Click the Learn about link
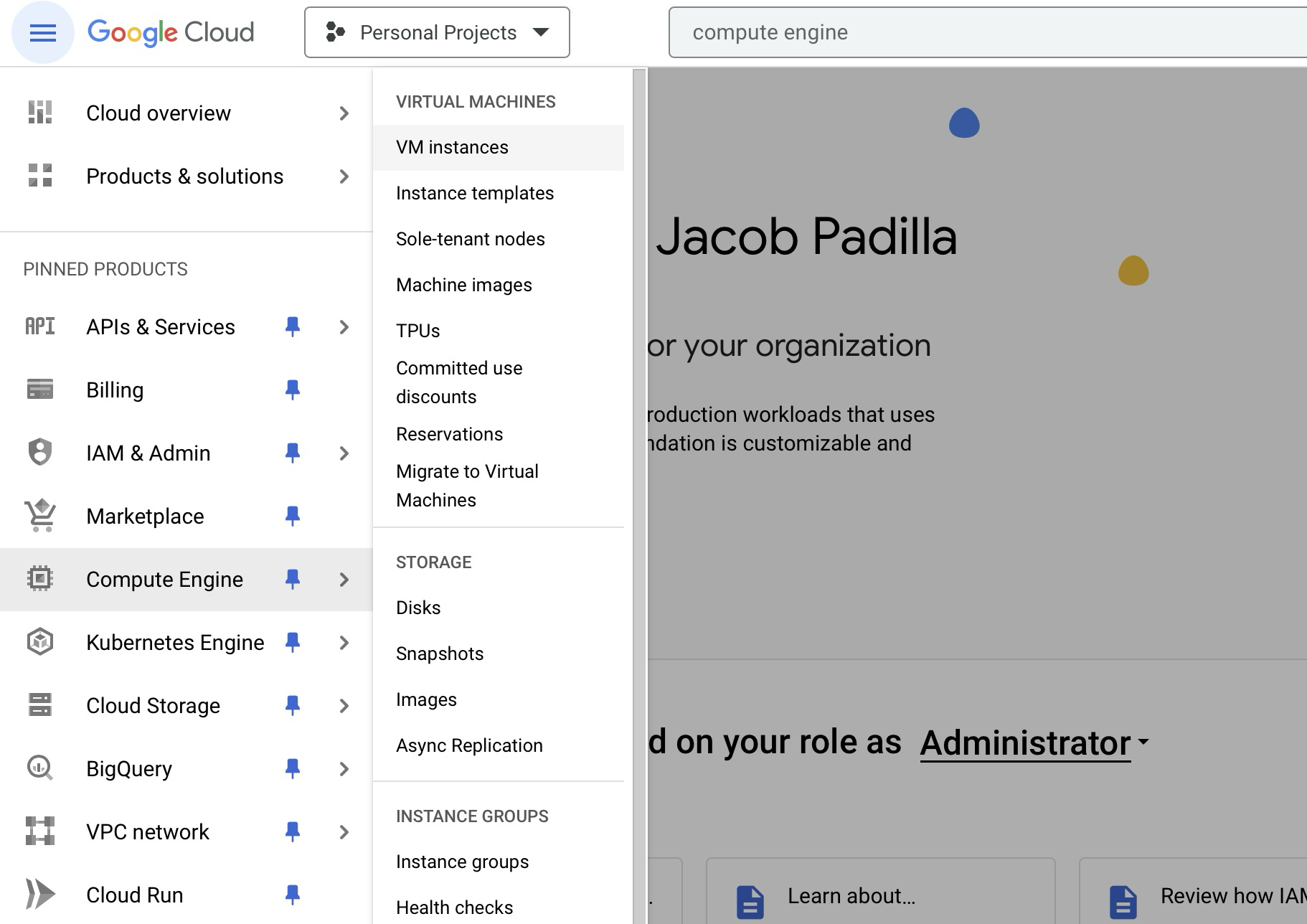 click(x=851, y=895)
